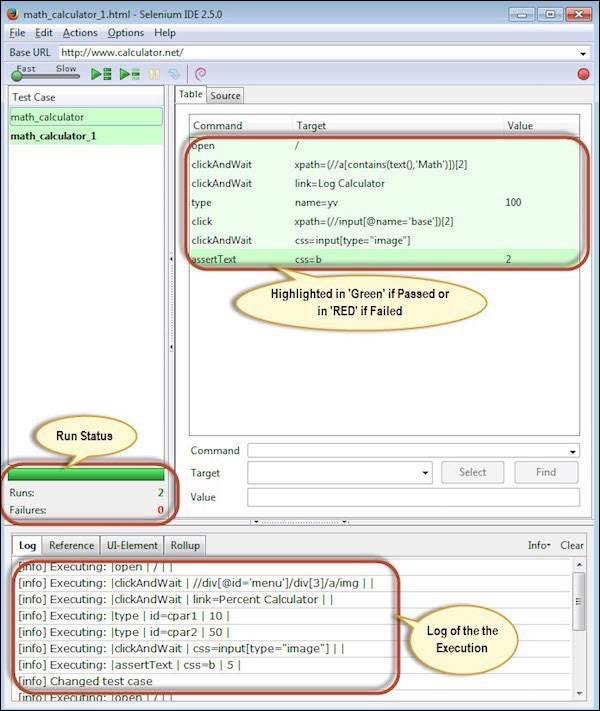
Task: Play entire test suite button
Action: click(101, 74)
